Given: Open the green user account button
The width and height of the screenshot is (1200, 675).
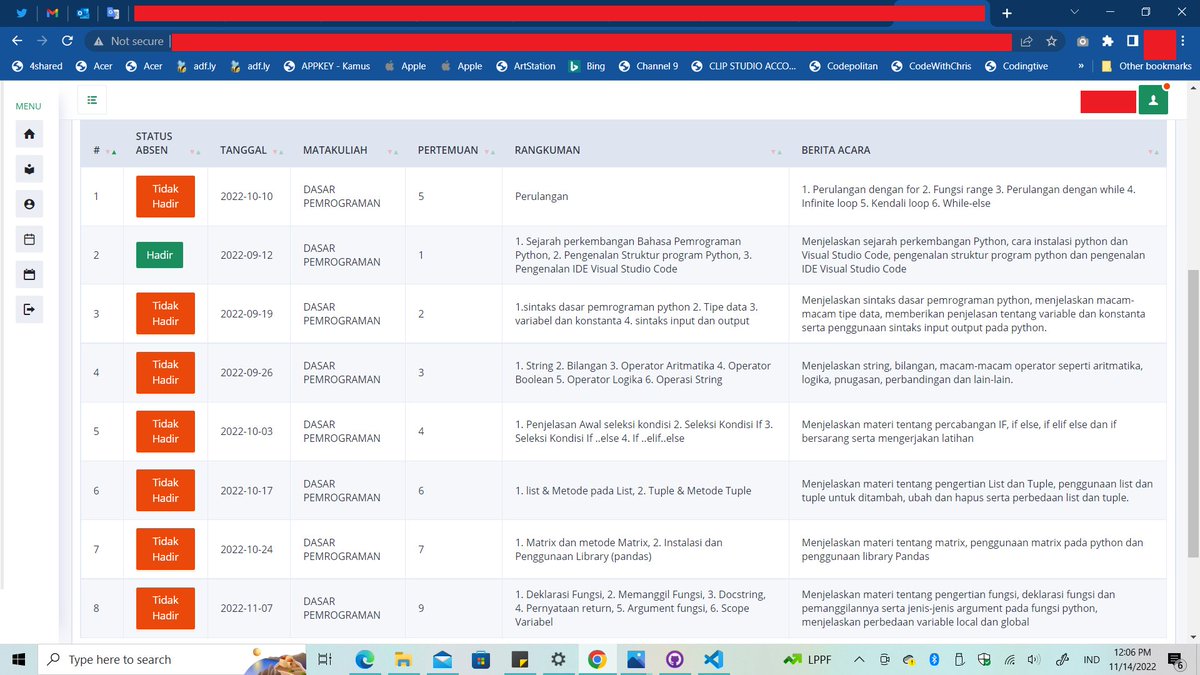Looking at the screenshot, I should 1153,100.
